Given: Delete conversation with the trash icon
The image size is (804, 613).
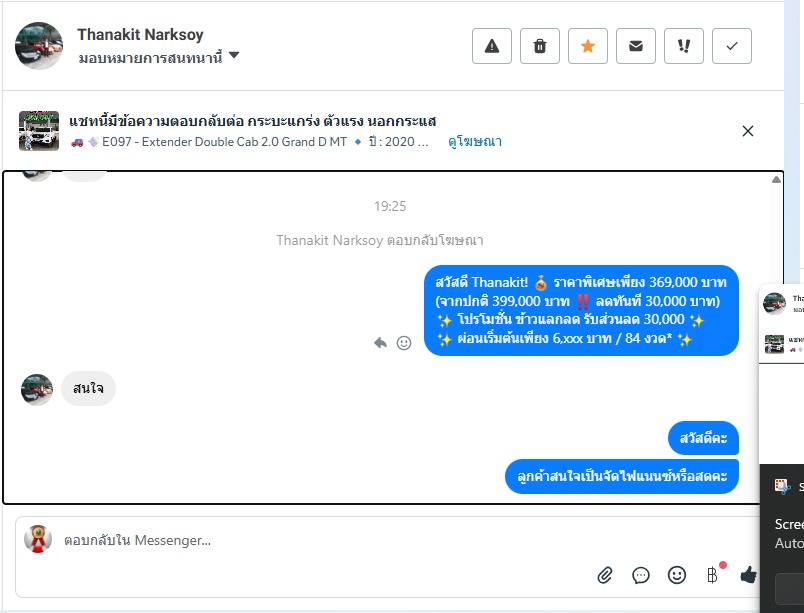Looking at the screenshot, I should point(539,46).
